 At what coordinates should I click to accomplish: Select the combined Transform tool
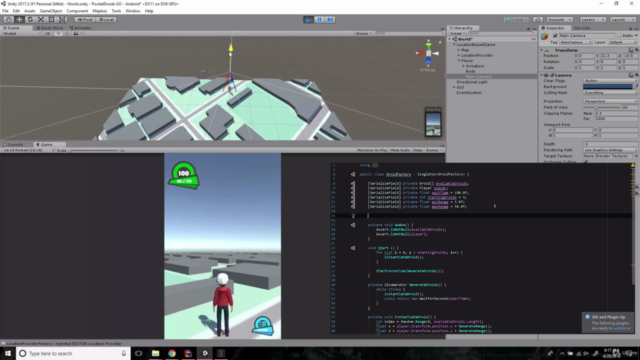click(x=62, y=20)
